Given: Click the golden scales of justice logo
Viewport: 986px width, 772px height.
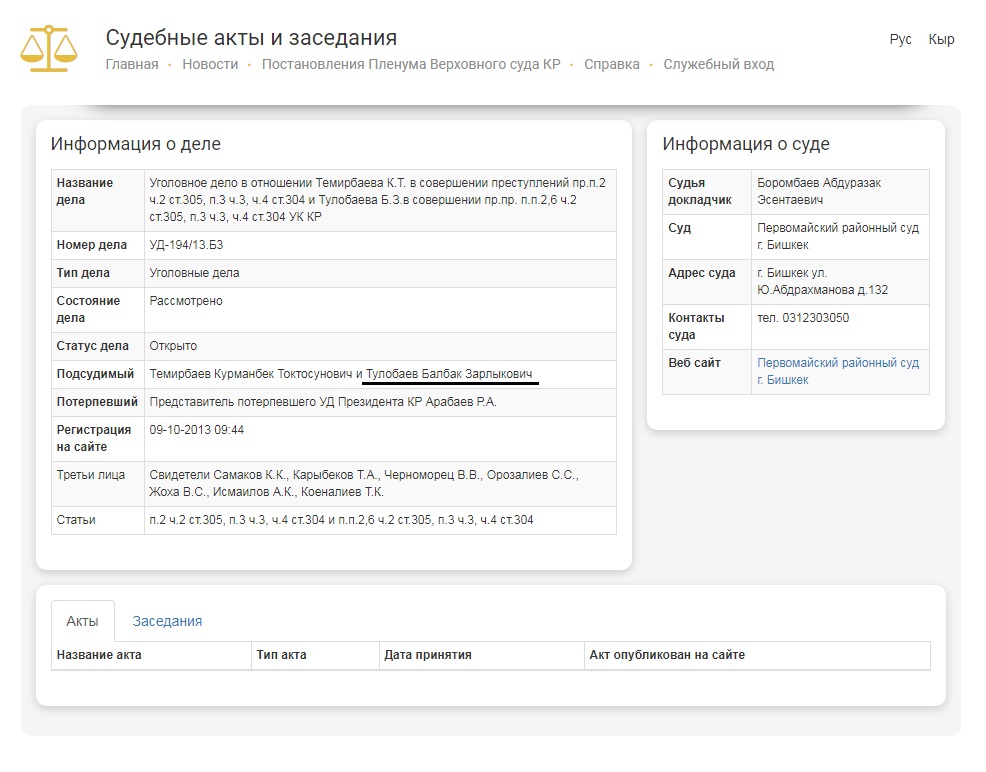Looking at the screenshot, I should 49,47.
